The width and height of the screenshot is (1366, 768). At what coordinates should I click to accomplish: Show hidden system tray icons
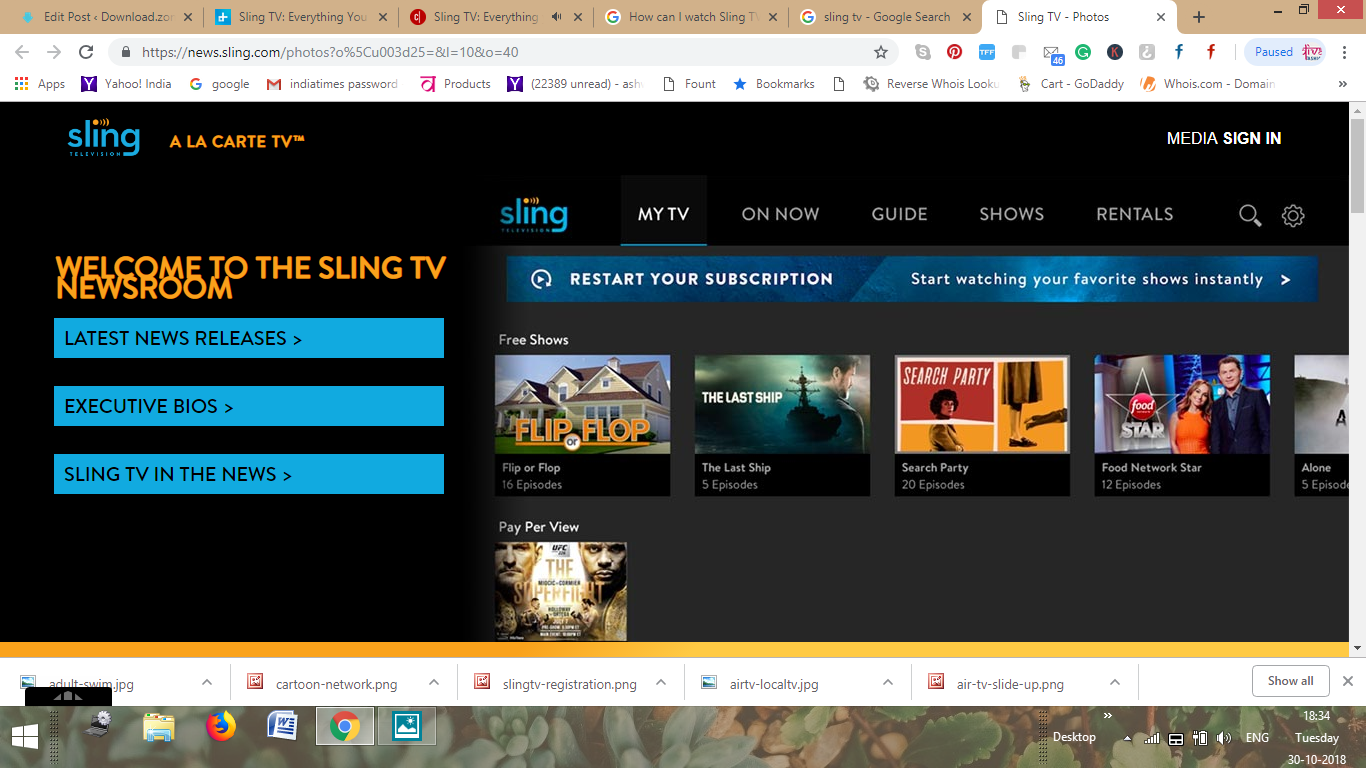point(1128,738)
